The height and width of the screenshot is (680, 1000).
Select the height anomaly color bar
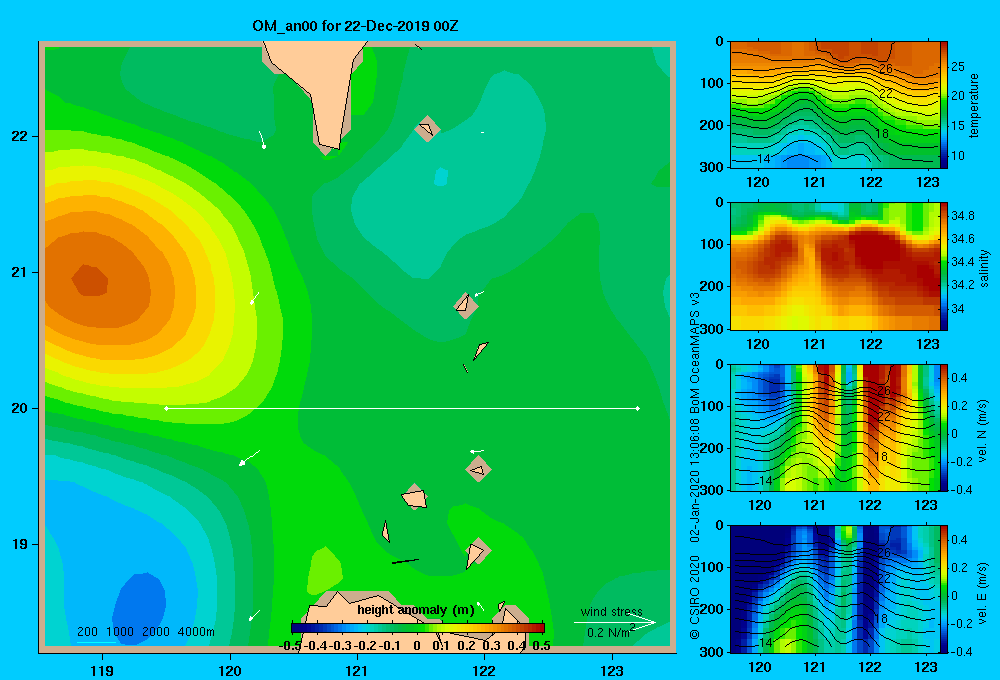(x=418, y=628)
